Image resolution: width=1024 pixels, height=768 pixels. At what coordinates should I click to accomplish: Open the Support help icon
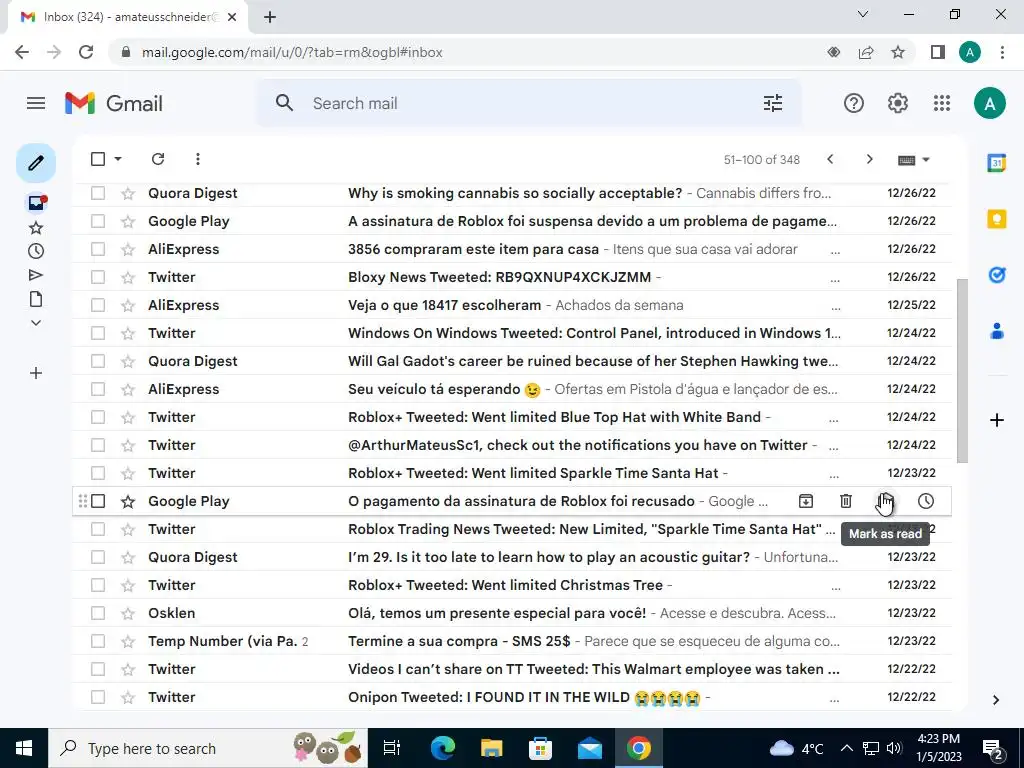click(854, 103)
